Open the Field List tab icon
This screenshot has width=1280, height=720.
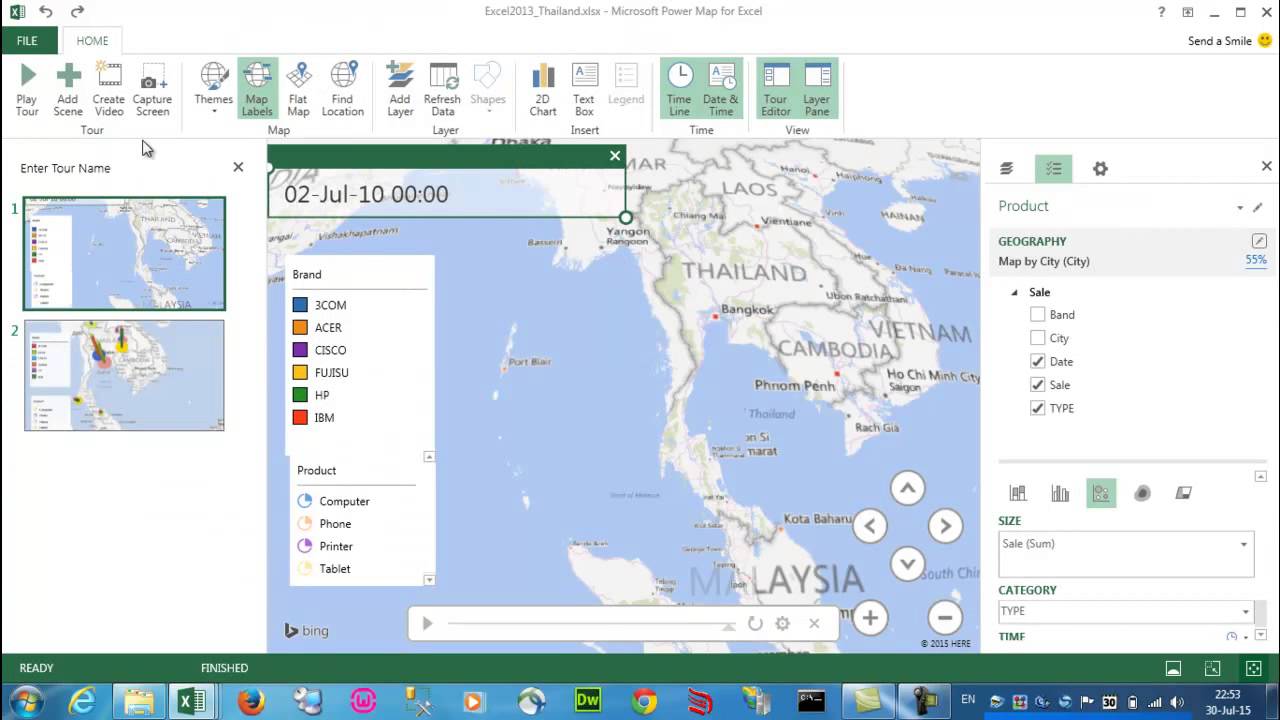point(1054,168)
